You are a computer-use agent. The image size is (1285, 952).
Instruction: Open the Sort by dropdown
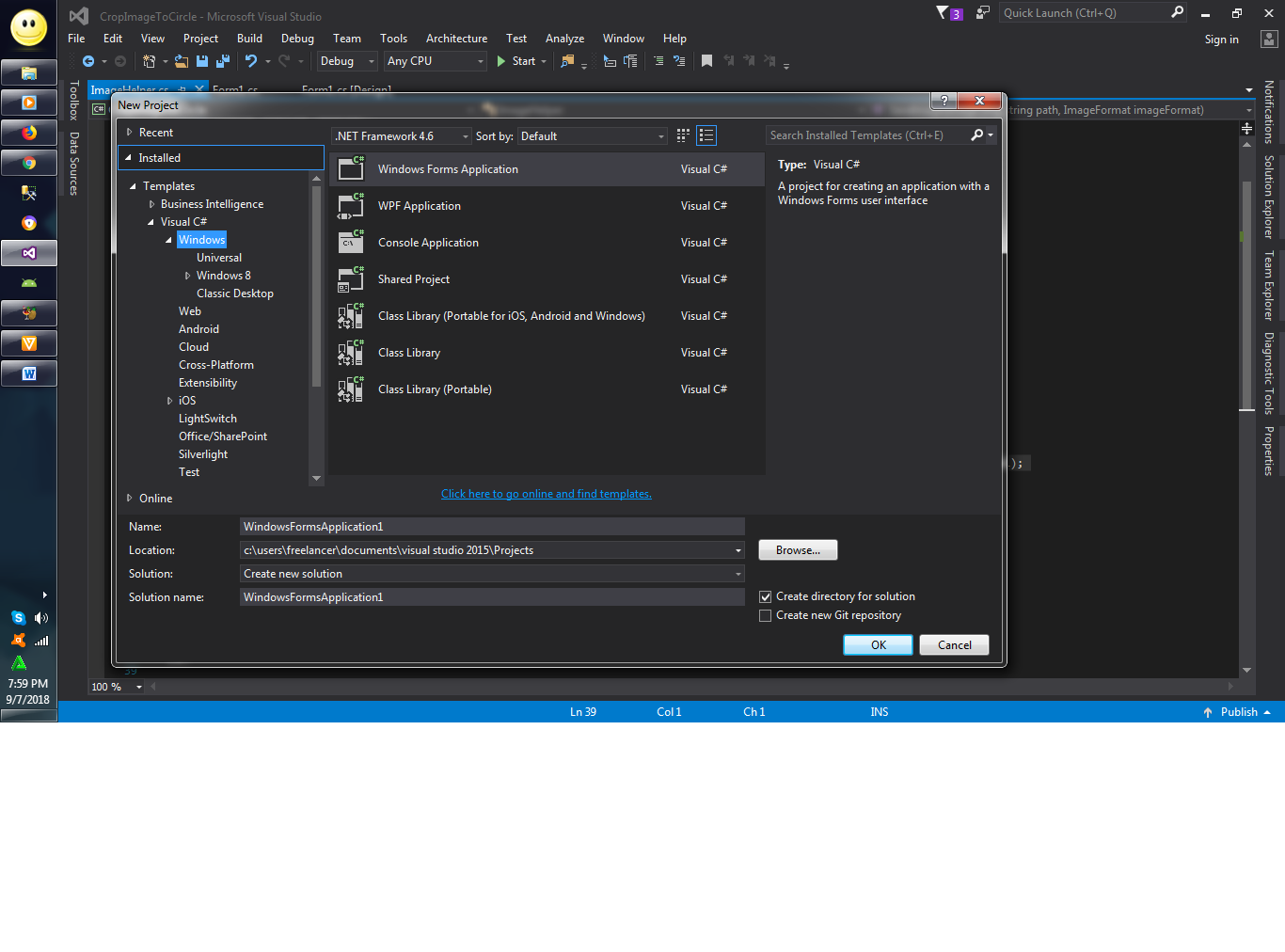click(x=593, y=136)
